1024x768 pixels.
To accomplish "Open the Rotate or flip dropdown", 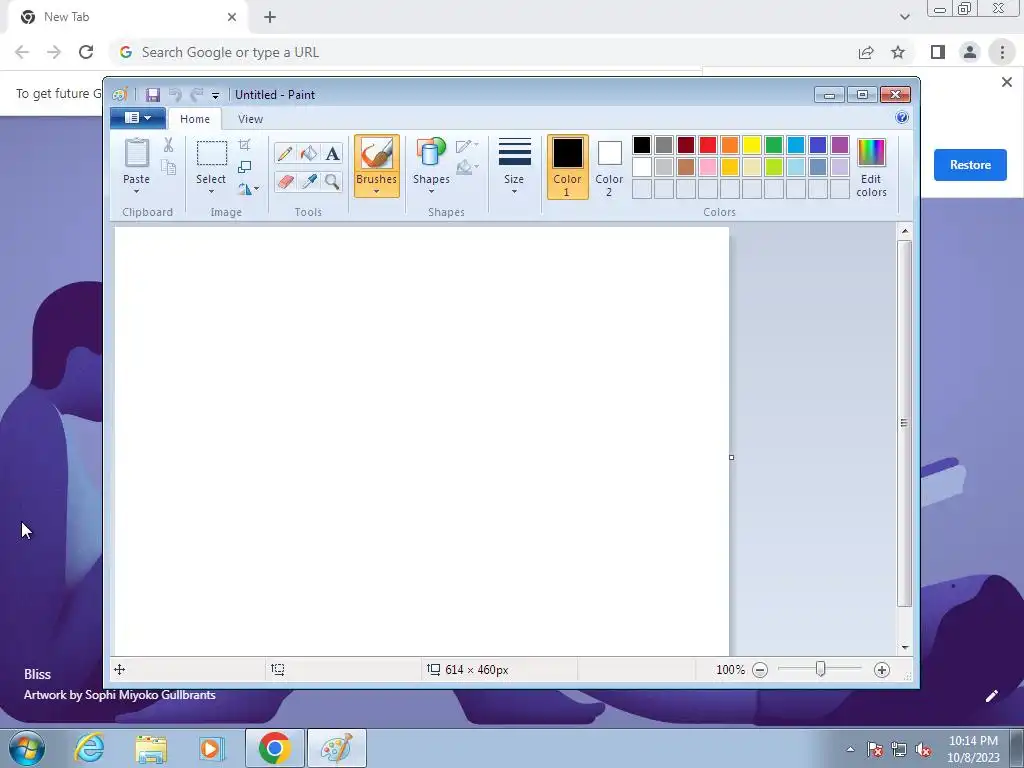I will coord(248,189).
